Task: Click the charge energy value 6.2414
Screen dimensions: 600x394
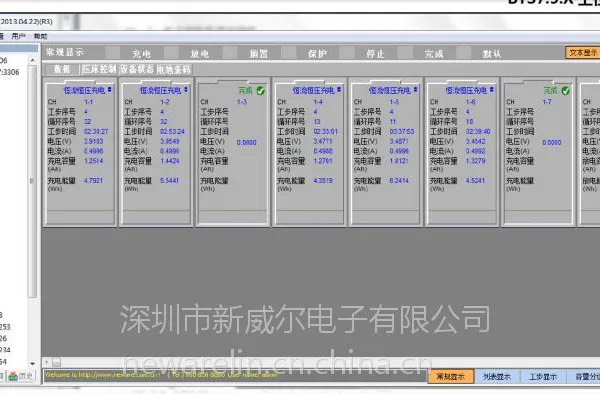Action: pos(399,180)
